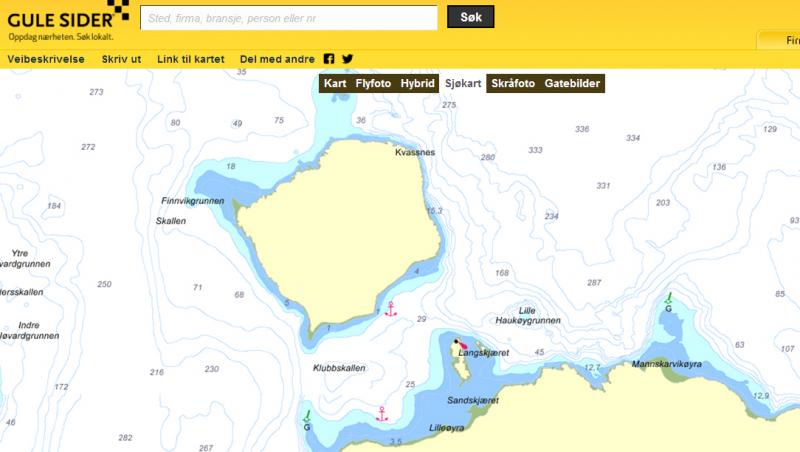
Task: Click the Skallen label
Action: click(171, 221)
